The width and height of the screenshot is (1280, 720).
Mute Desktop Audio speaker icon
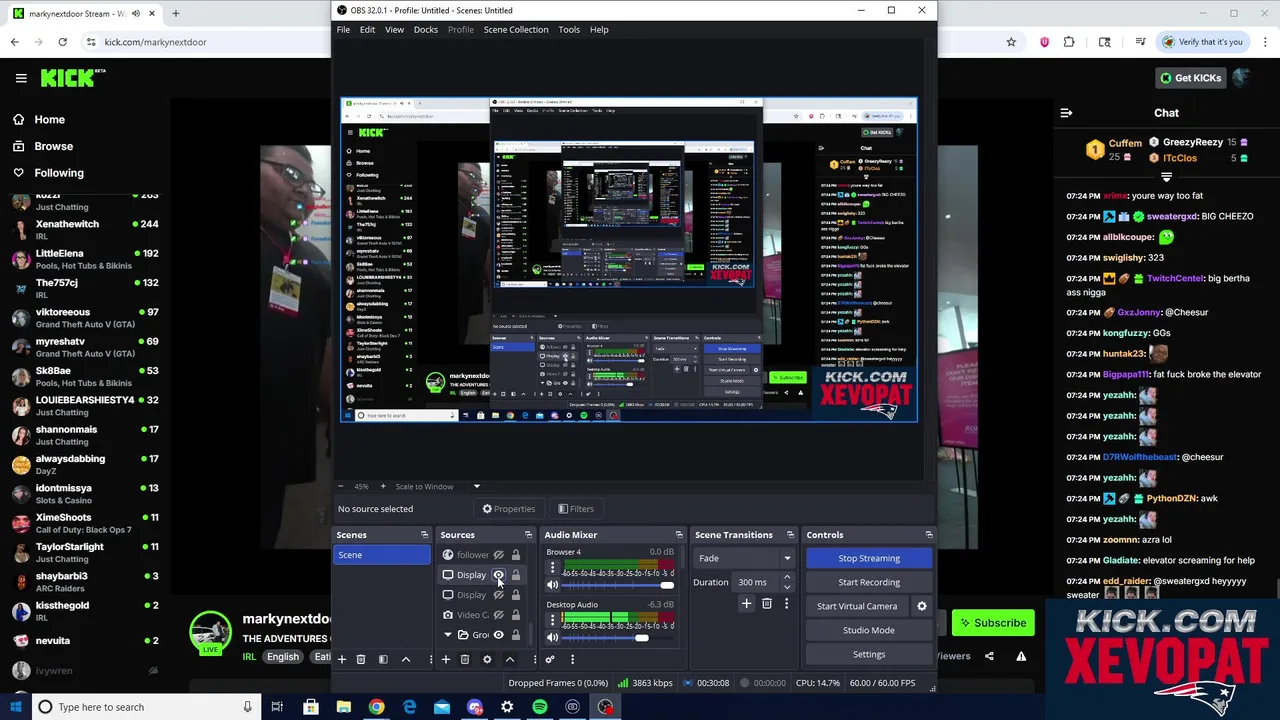tap(552, 637)
